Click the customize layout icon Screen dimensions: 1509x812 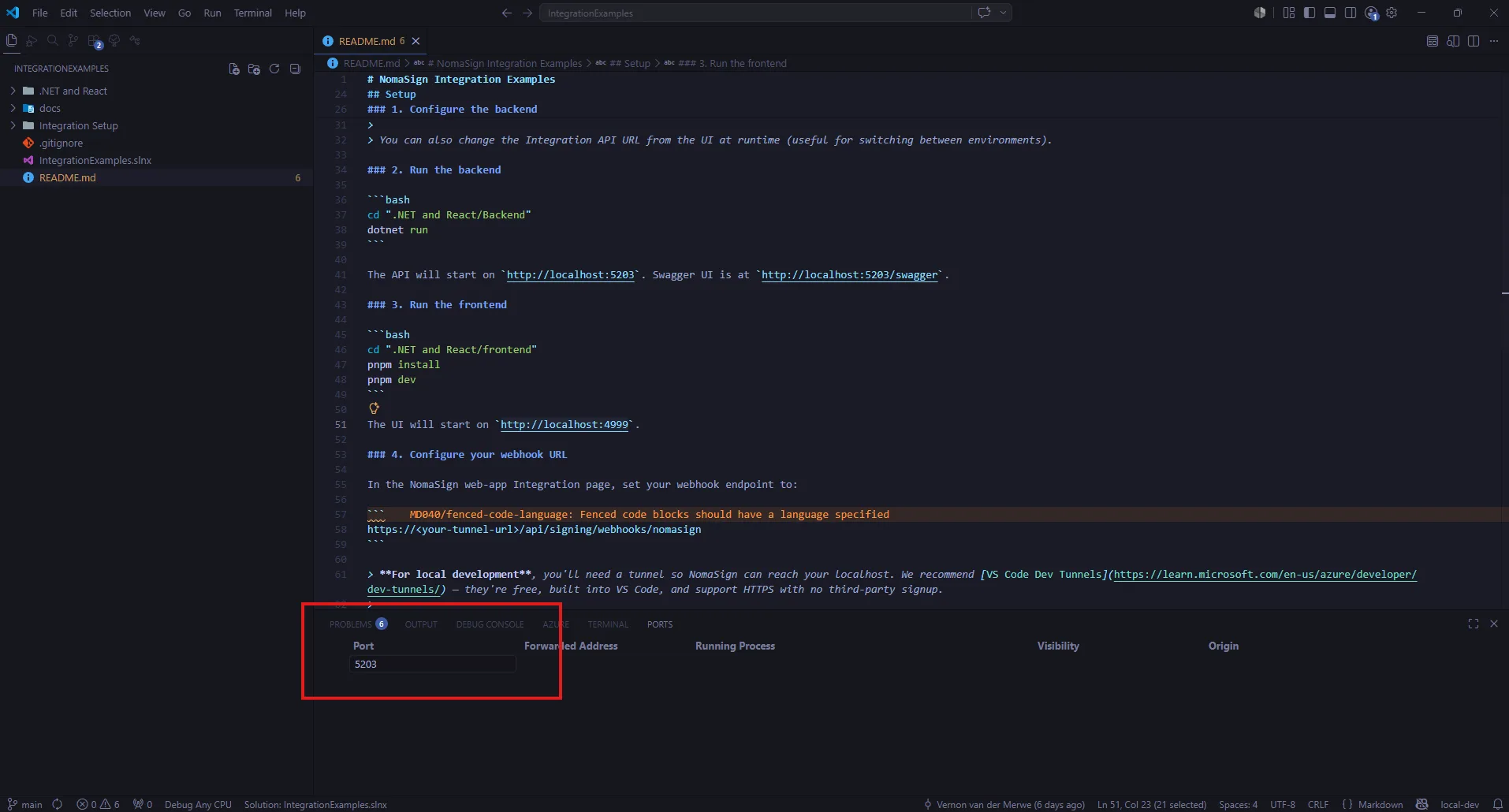(x=1289, y=13)
